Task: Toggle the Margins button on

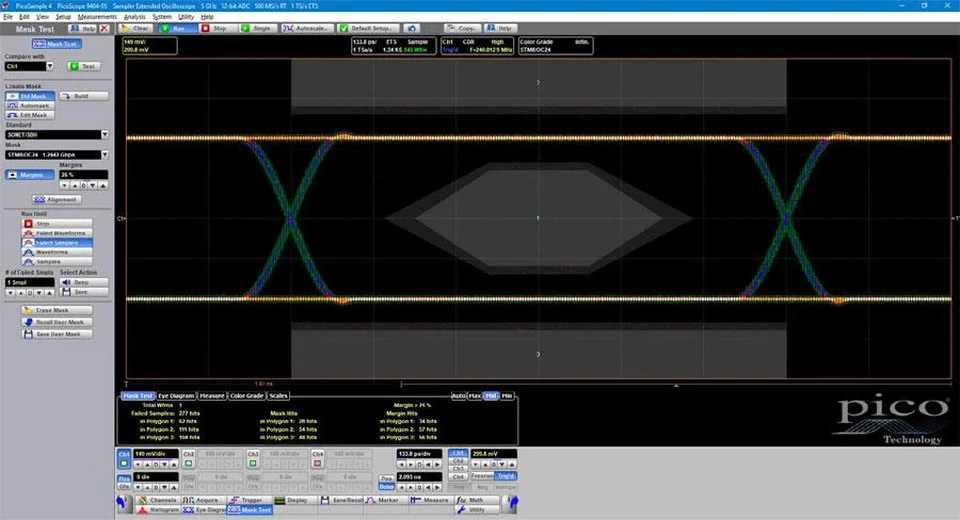Action: tap(28, 174)
